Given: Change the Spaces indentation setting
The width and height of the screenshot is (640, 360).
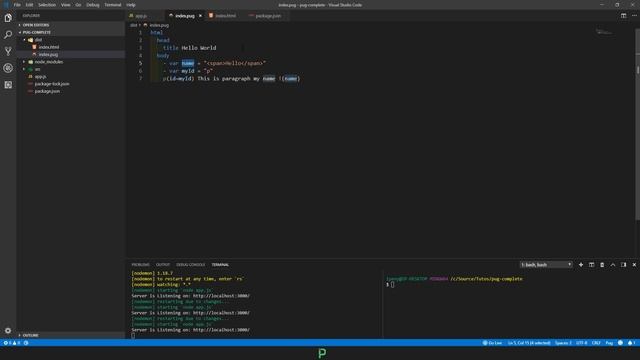Looking at the screenshot, I should (563, 343).
